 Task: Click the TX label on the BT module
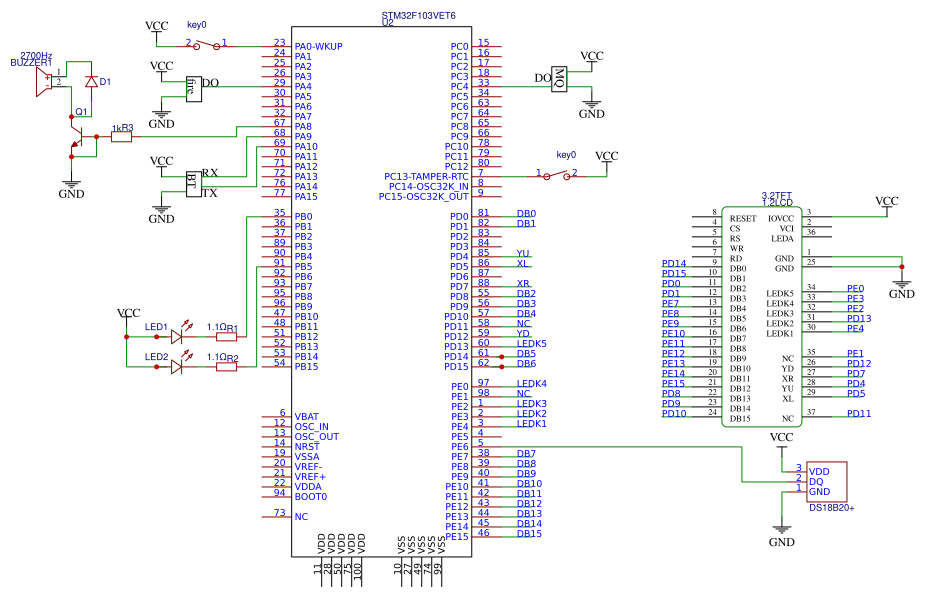(x=210, y=193)
